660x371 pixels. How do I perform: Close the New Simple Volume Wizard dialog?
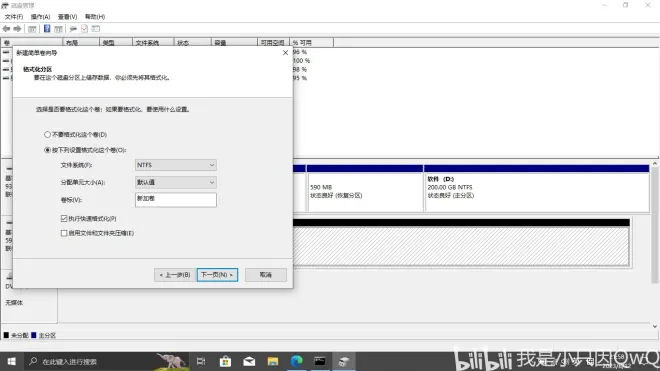[285, 53]
